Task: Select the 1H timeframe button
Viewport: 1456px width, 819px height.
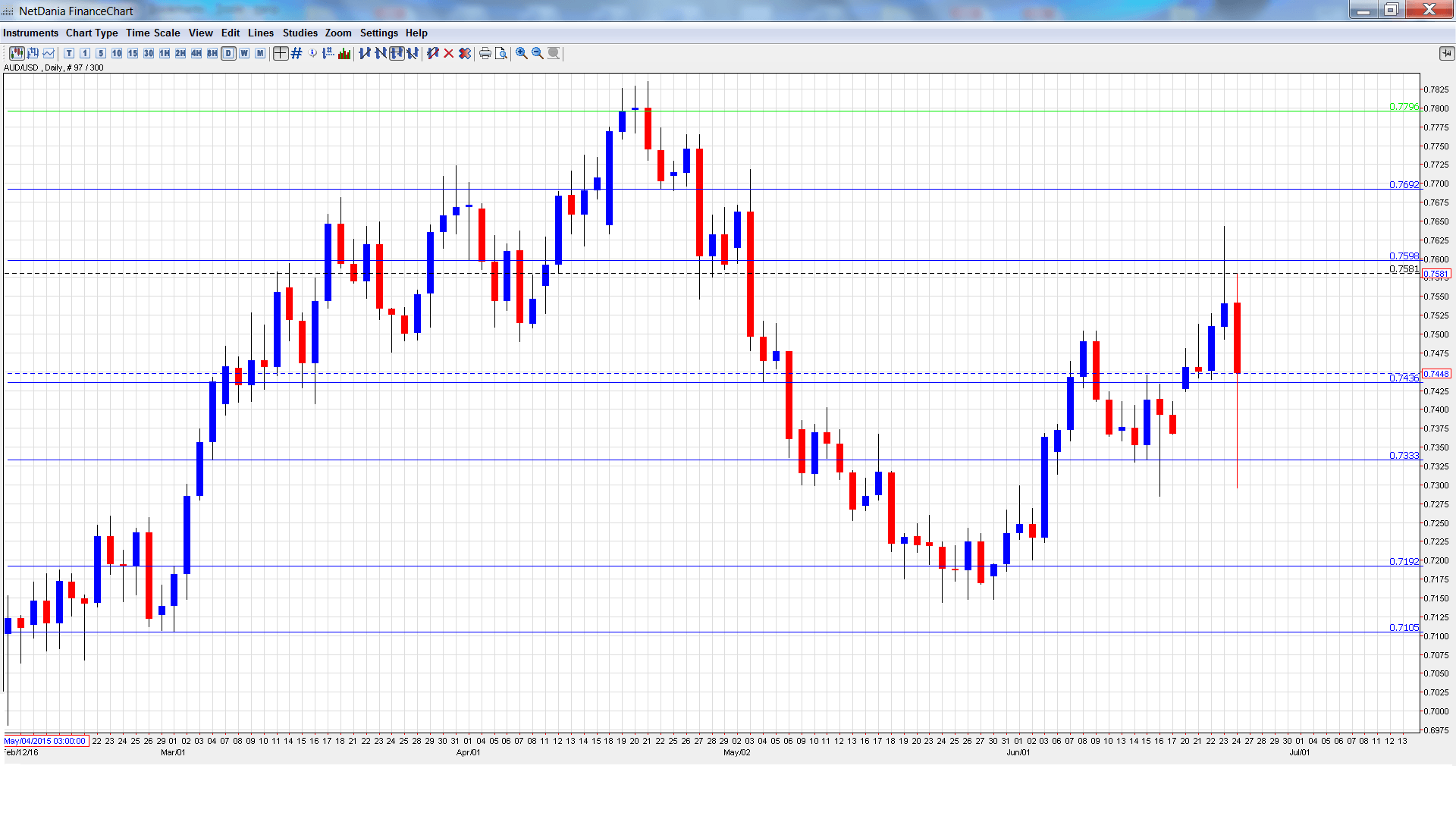Action: tap(165, 53)
